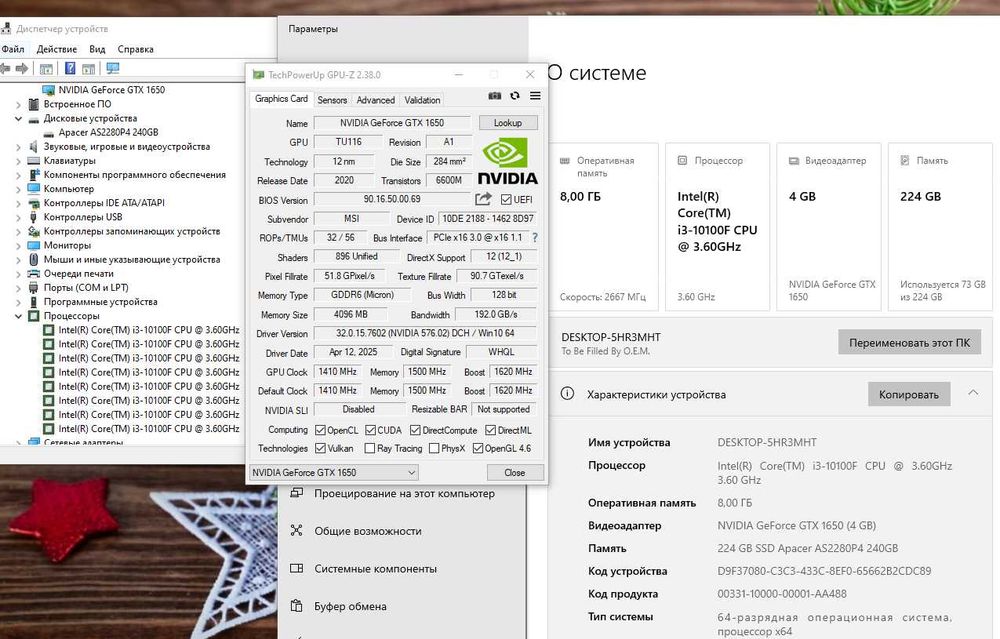Toggle the DirectCompute checkbox
Screen dimensions: 1000x639
tap(415, 430)
